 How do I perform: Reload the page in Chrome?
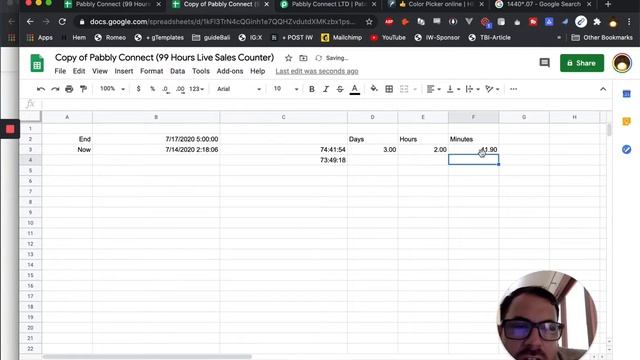pyautogui.click(x=62, y=22)
